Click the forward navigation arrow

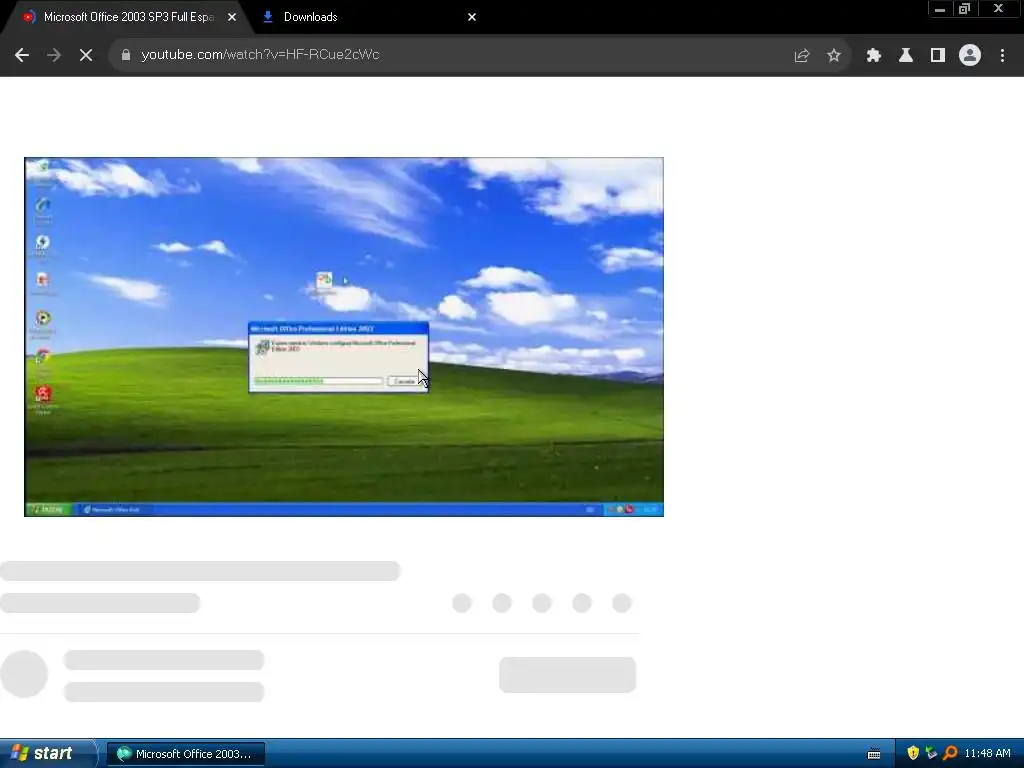pyautogui.click(x=54, y=56)
